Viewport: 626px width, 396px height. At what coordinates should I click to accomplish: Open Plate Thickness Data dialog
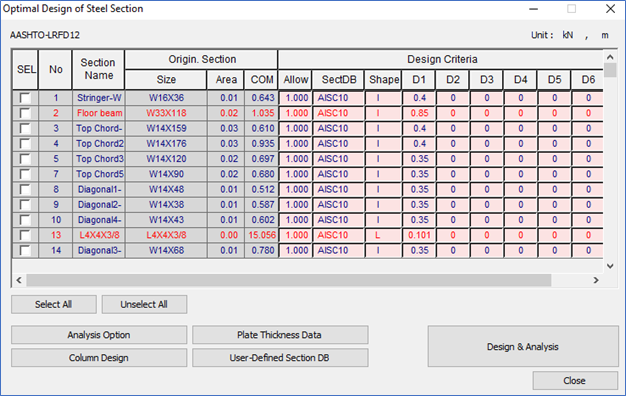[280, 335]
